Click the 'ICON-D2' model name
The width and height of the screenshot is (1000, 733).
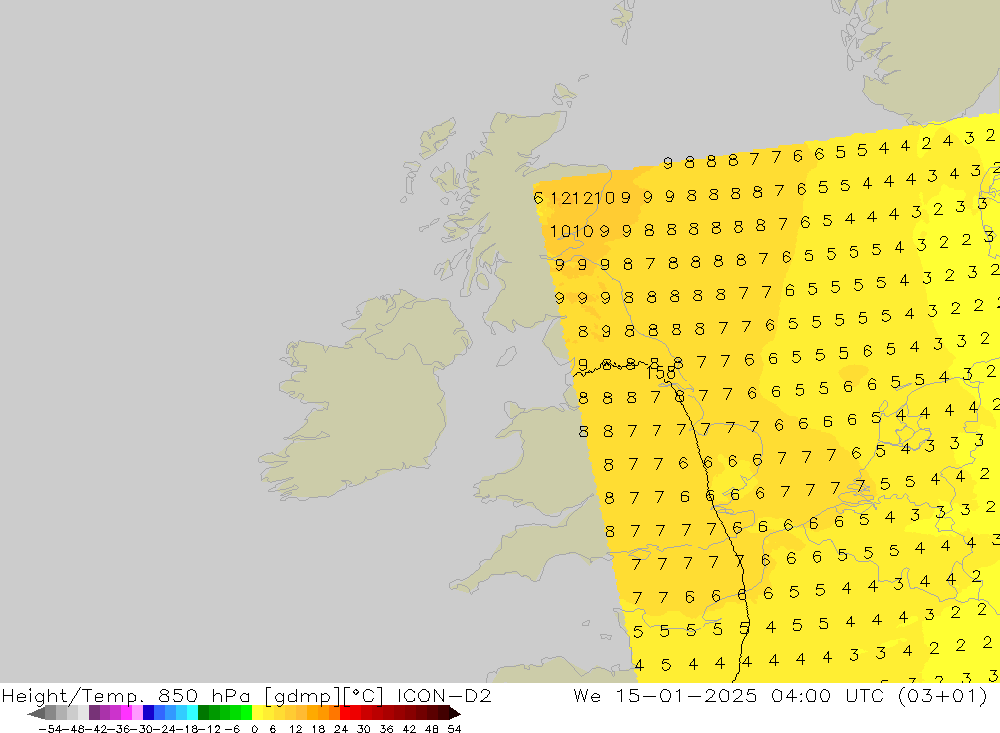click(445, 695)
